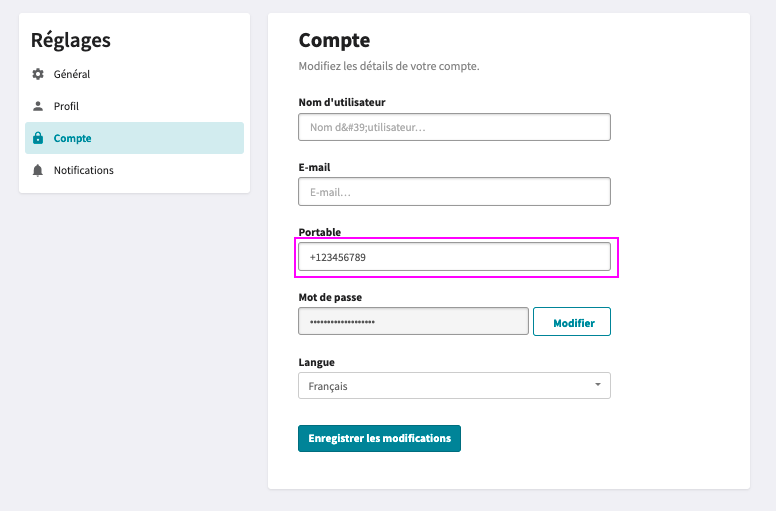
Task: Click the Réglages sidebar heading
Action: pos(71,41)
